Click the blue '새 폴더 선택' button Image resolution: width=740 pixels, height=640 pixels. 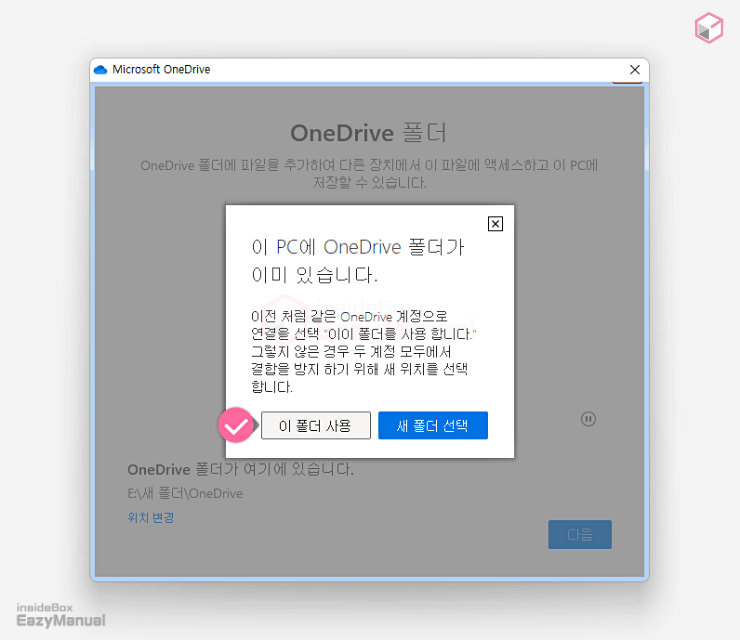[433, 425]
